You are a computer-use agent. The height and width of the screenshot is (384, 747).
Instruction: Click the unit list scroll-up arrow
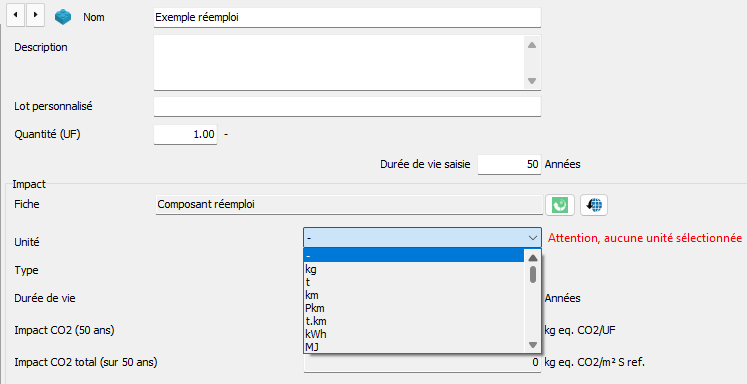533,258
